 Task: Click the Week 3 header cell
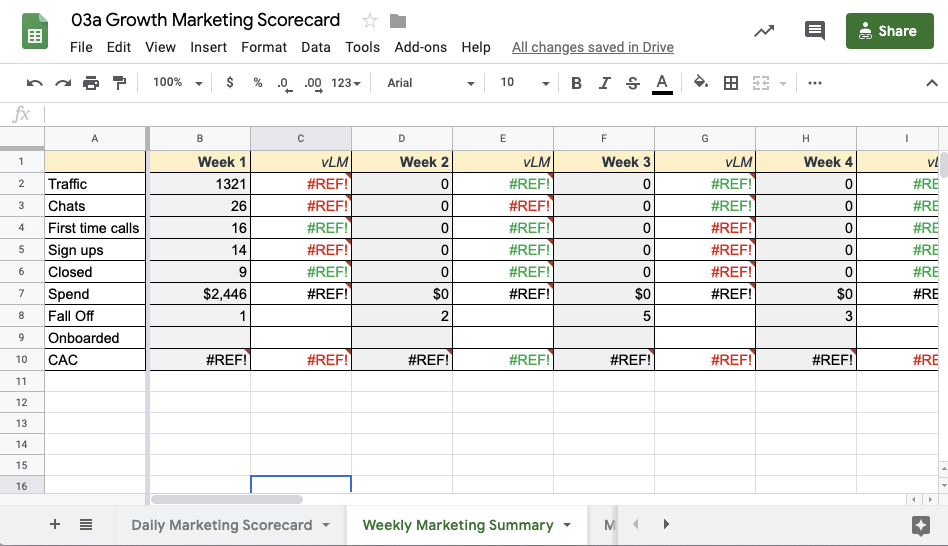click(x=604, y=162)
